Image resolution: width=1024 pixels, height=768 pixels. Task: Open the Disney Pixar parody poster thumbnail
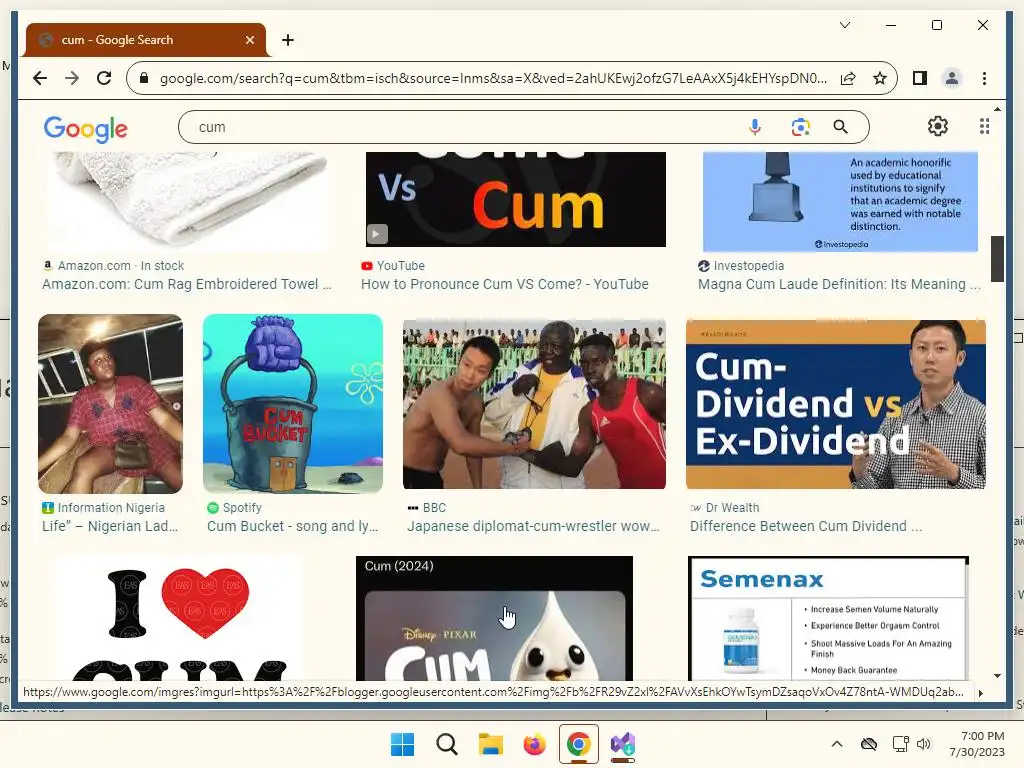[x=494, y=618]
